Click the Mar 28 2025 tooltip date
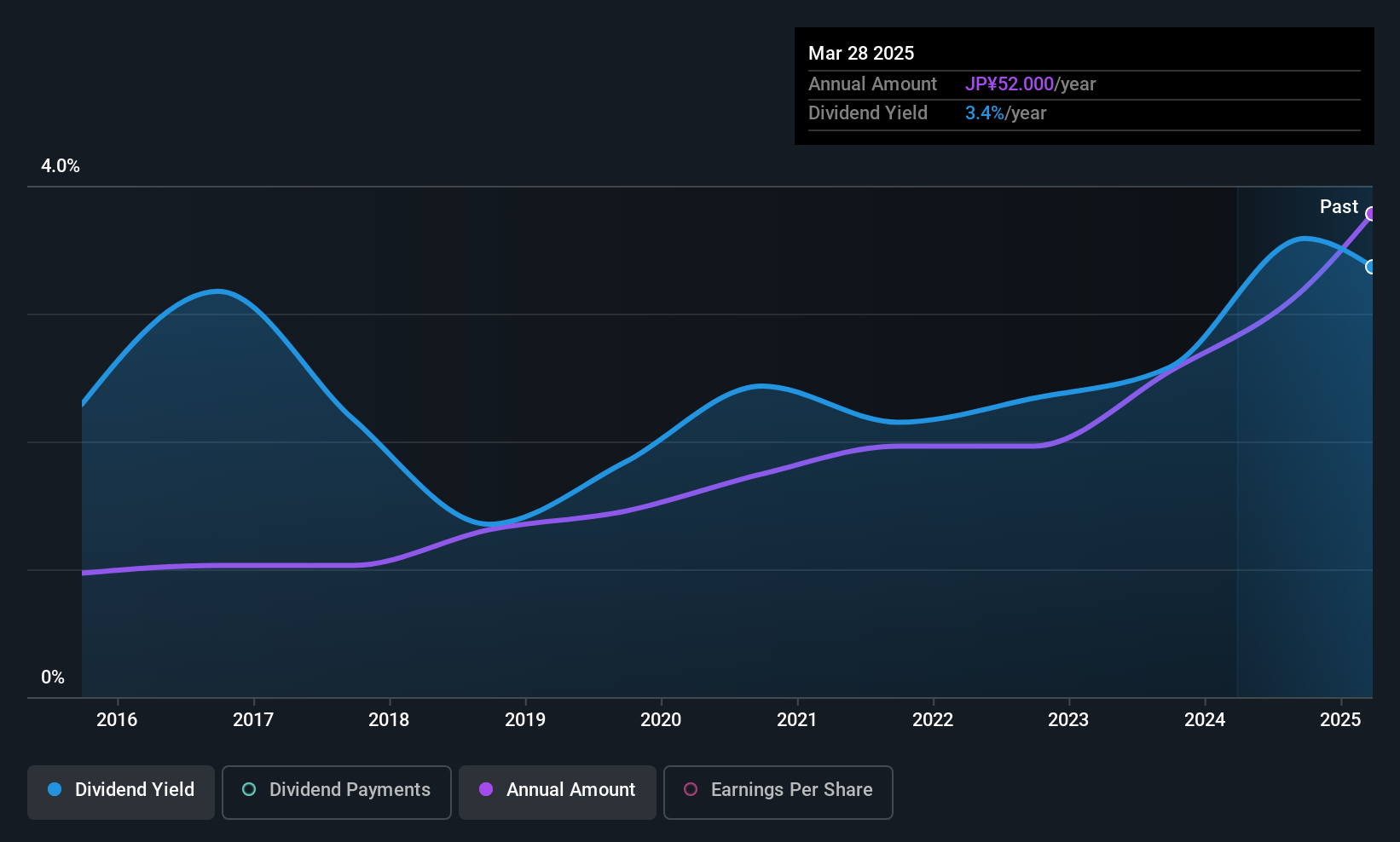1400x842 pixels. click(x=861, y=54)
